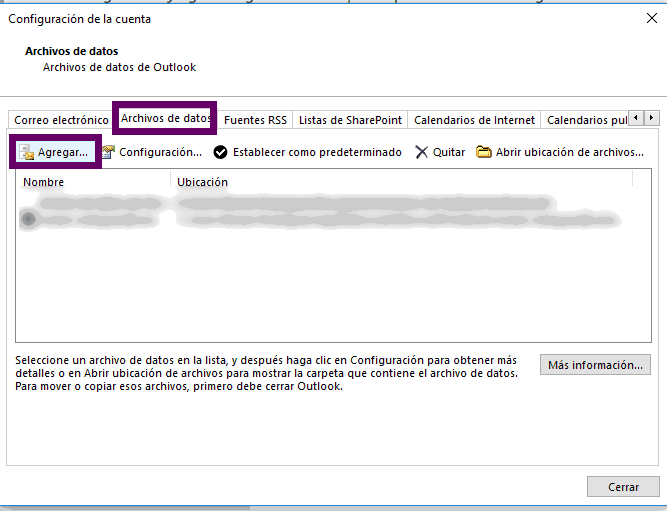The width and height of the screenshot is (667, 511).
Task: Click the Agregar new data file icon
Action: [27, 152]
